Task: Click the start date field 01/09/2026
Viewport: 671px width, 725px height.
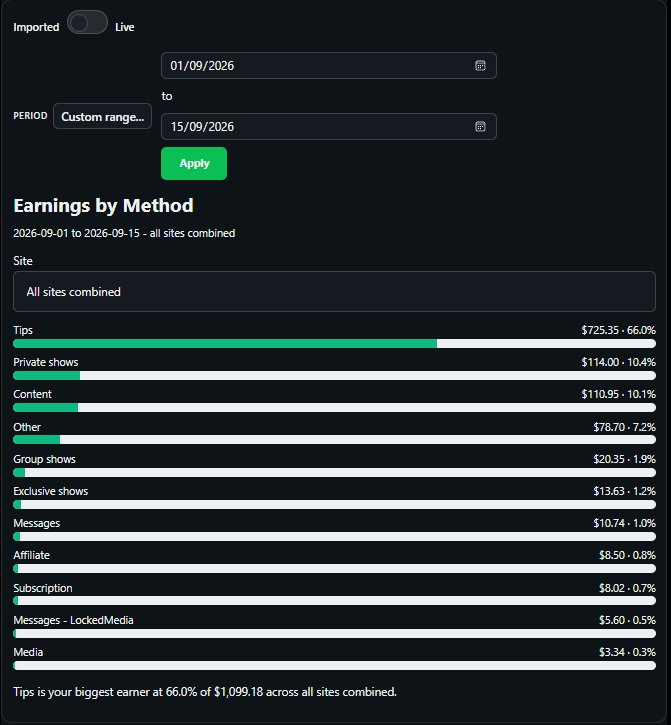Action: (329, 66)
